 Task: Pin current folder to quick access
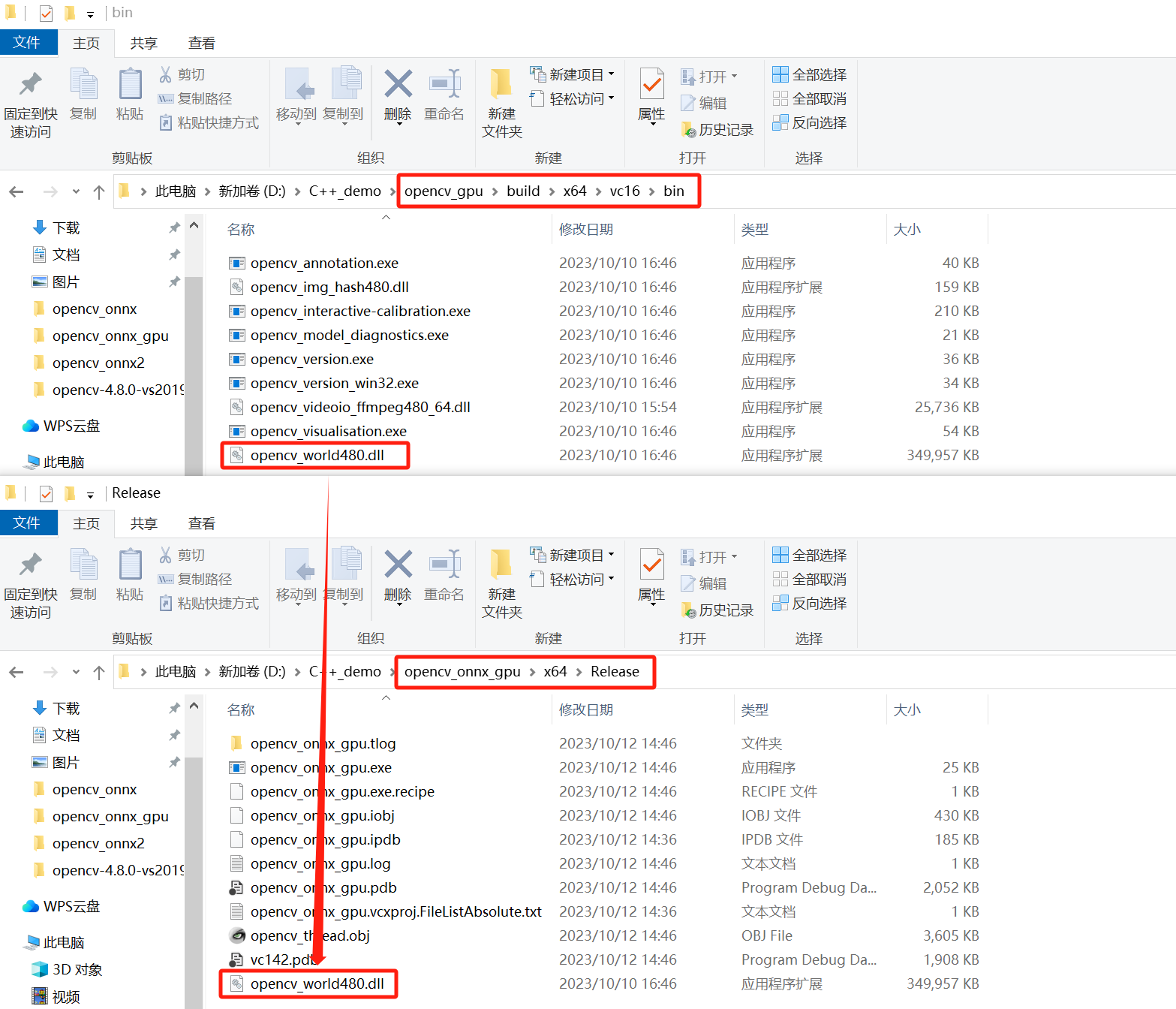[x=30, y=100]
